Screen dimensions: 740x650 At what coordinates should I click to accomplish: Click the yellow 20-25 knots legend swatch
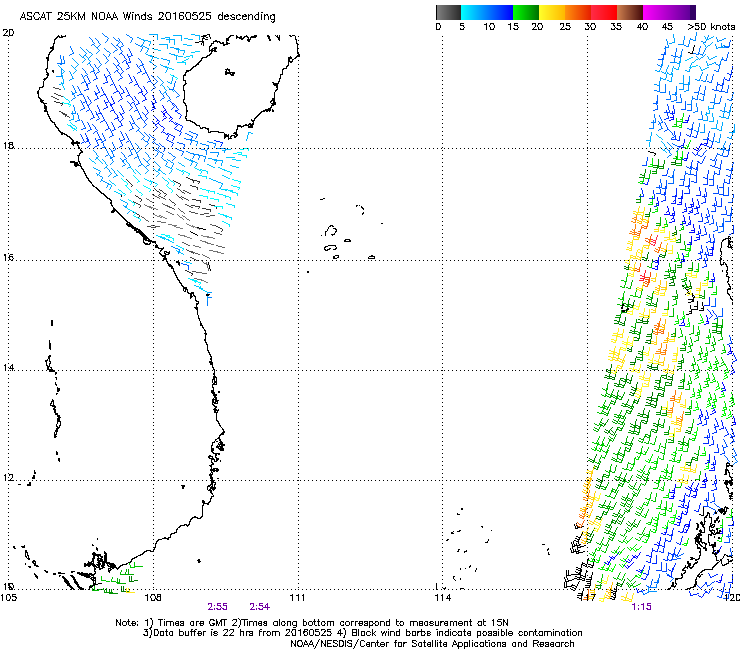click(552, 12)
